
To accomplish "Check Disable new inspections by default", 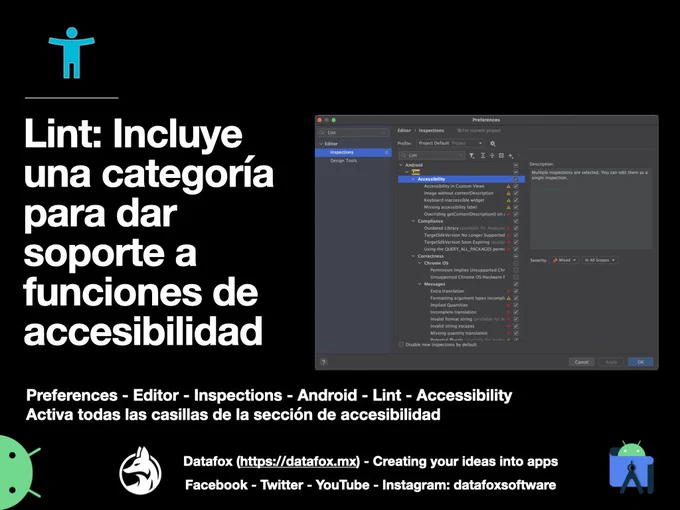I will 401,345.
